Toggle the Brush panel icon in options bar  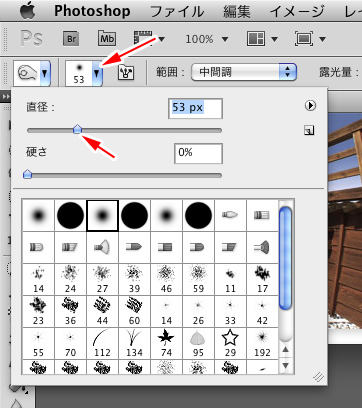tap(126, 72)
